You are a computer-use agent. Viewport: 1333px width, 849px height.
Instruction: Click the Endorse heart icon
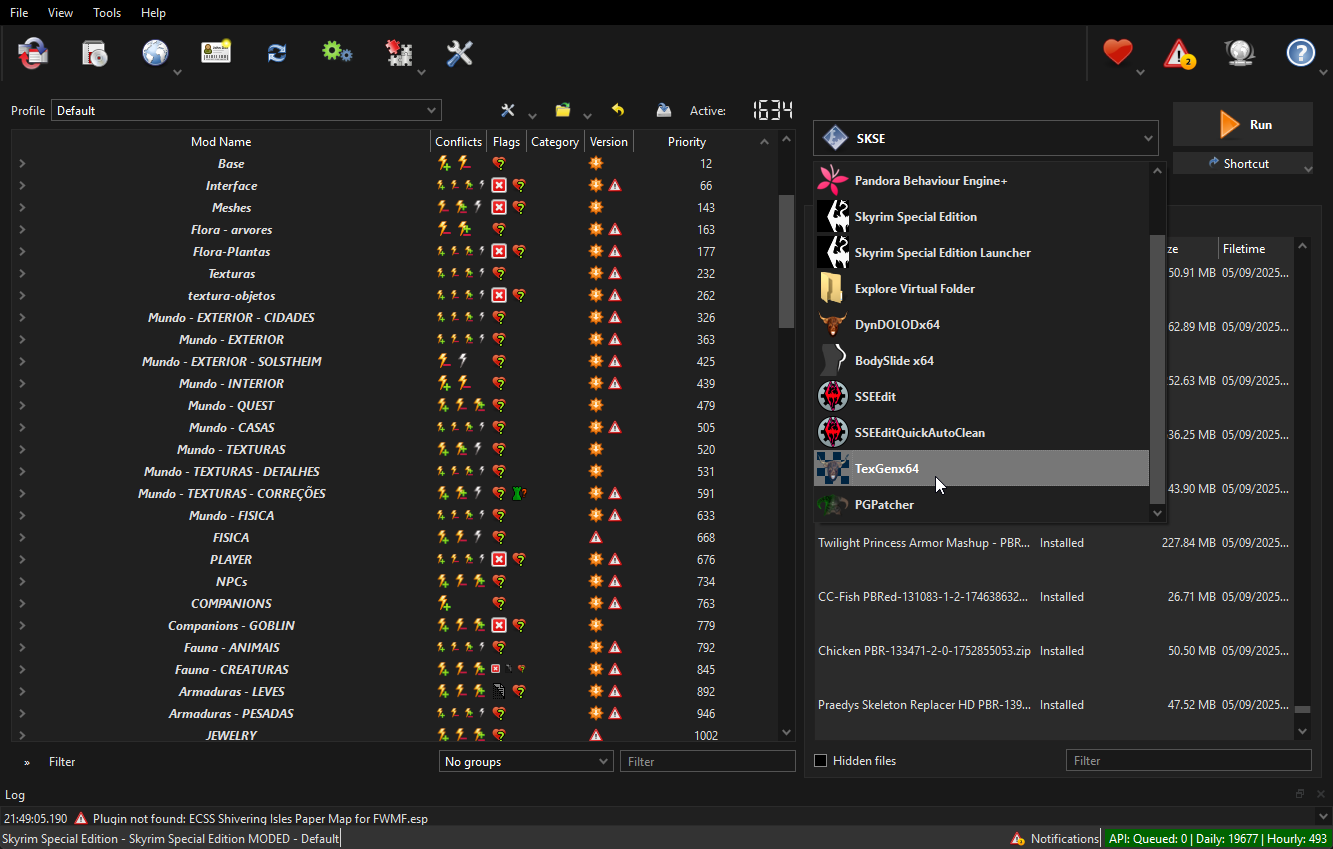pyautogui.click(x=1117, y=52)
